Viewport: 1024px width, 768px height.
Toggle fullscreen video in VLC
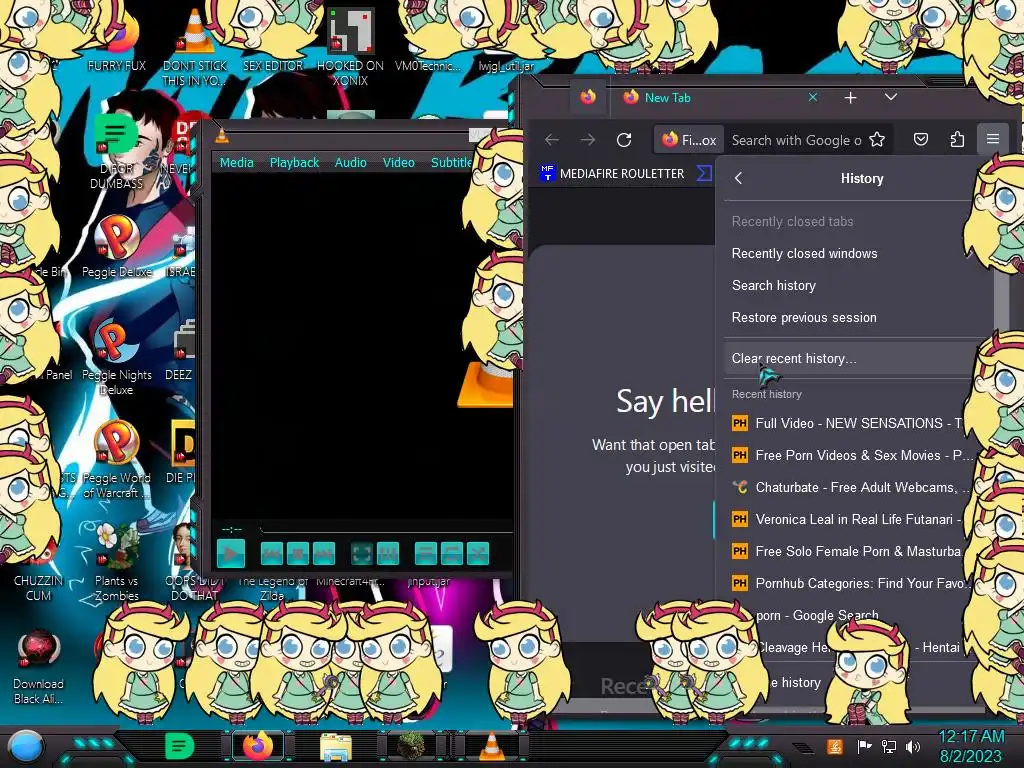point(362,554)
